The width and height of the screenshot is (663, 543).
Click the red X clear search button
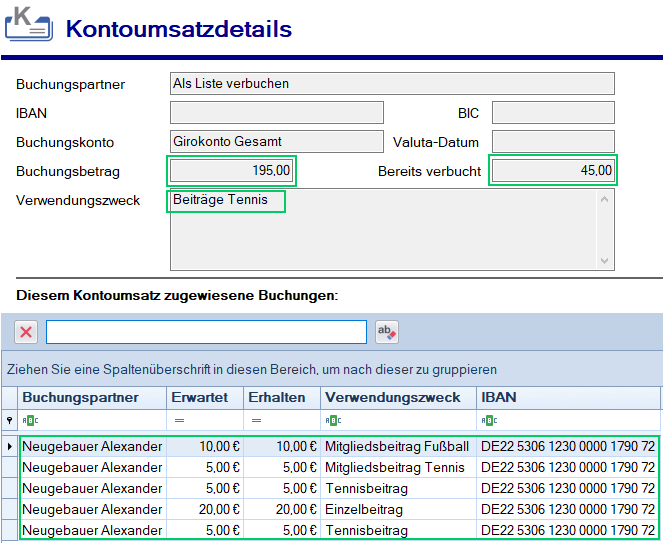(x=27, y=332)
